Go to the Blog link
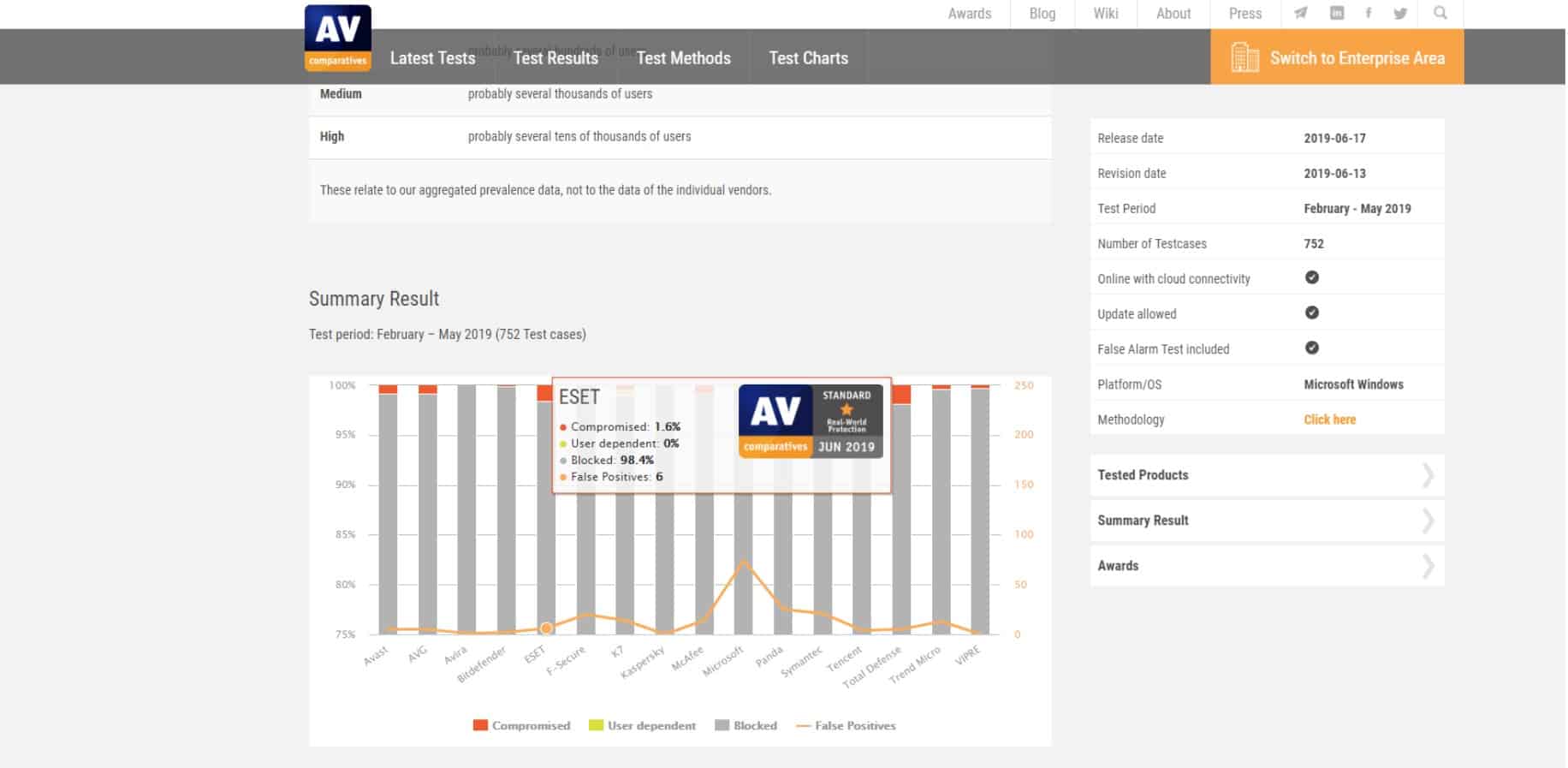 tap(1042, 14)
